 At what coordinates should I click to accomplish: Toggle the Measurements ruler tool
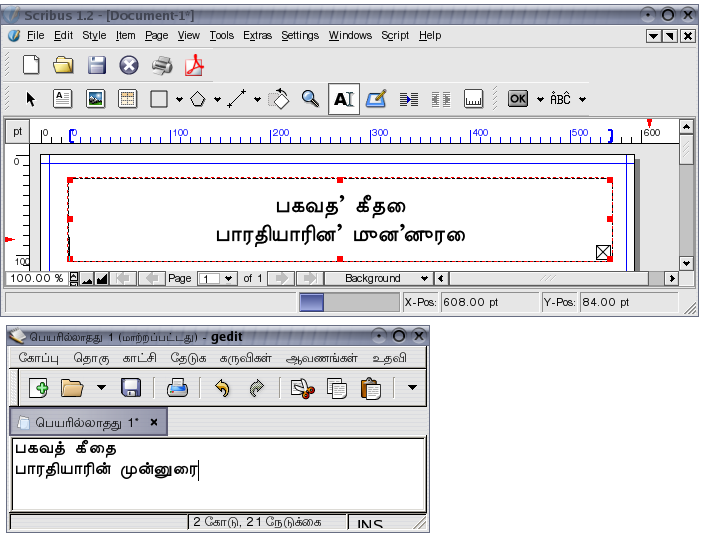click(474, 99)
